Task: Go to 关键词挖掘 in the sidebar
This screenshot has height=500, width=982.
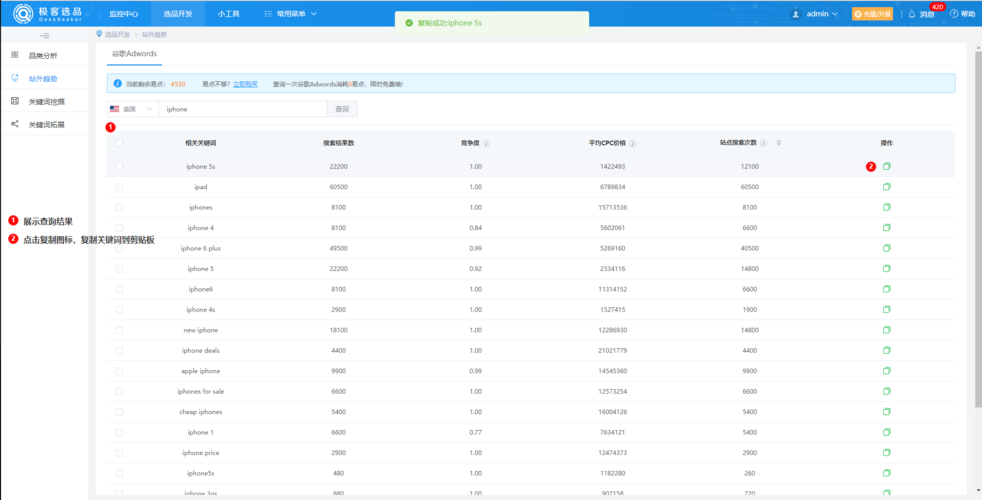Action: pos(47,102)
